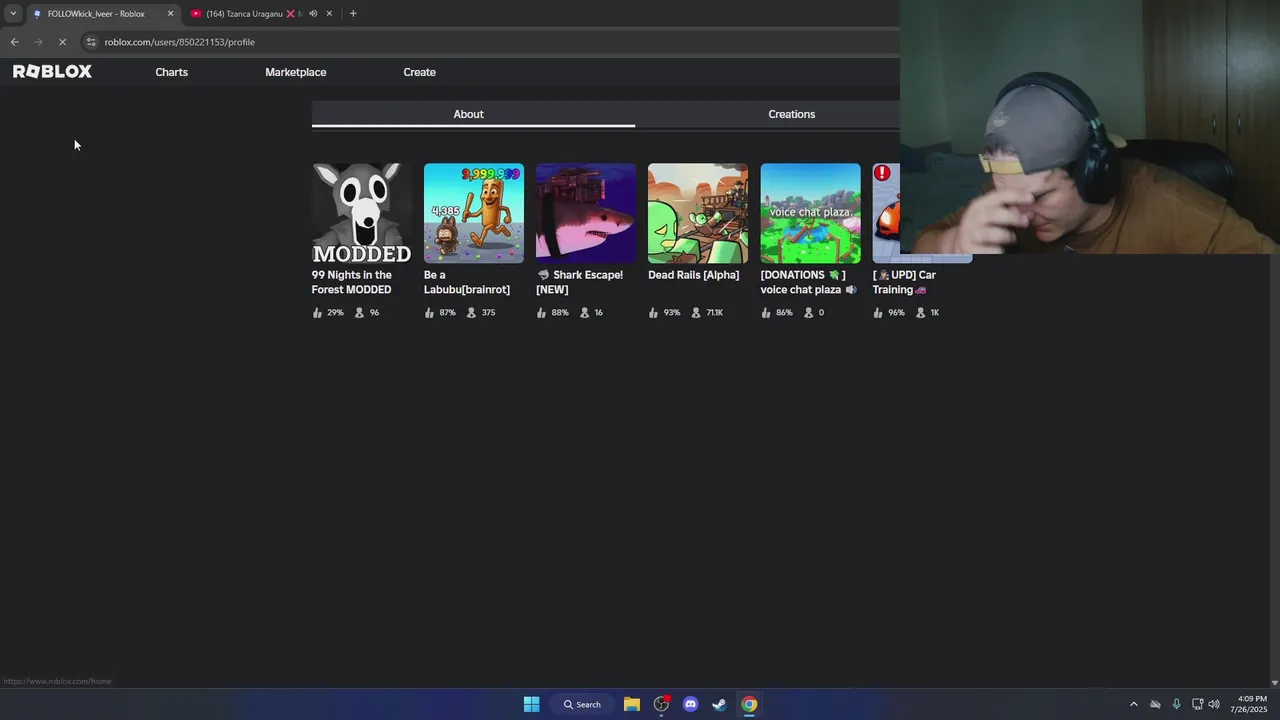Screen dimensions: 1280x720
Task: Stop loading the current page
Action: click(62, 42)
